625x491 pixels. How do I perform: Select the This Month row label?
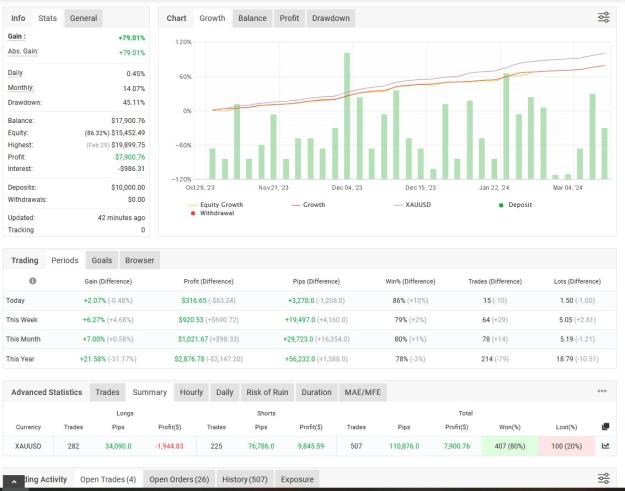point(23,339)
